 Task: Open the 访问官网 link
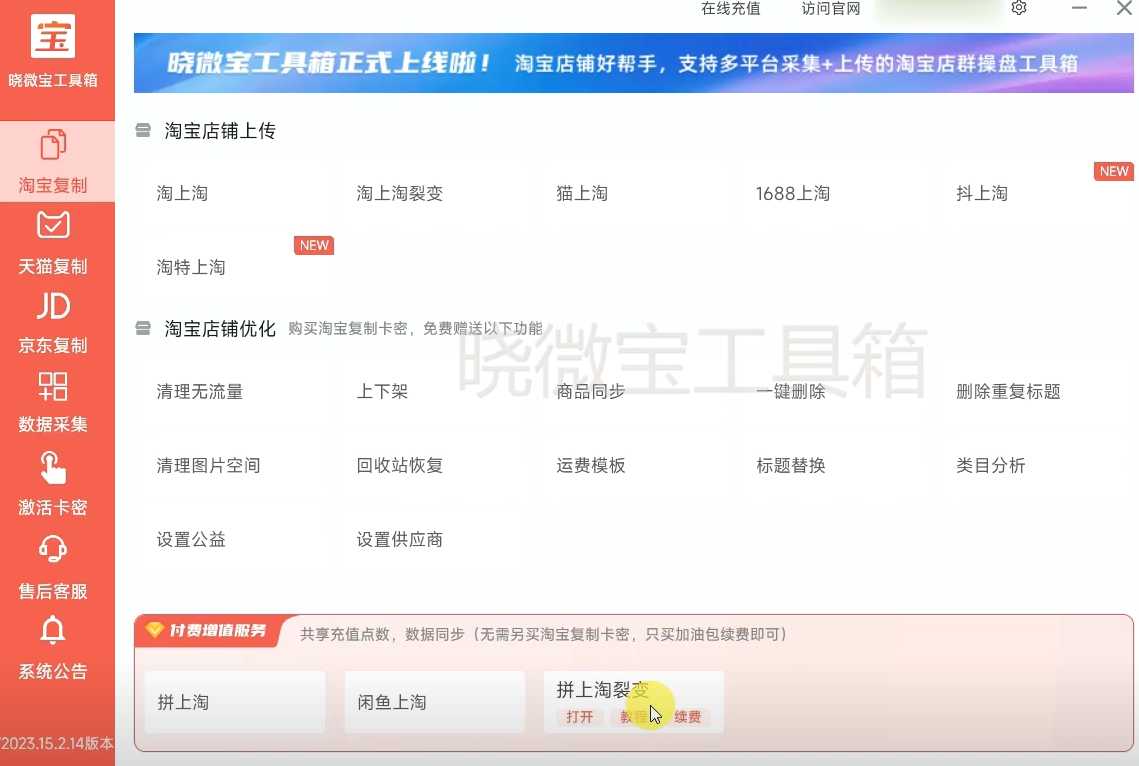(x=830, y=8)
